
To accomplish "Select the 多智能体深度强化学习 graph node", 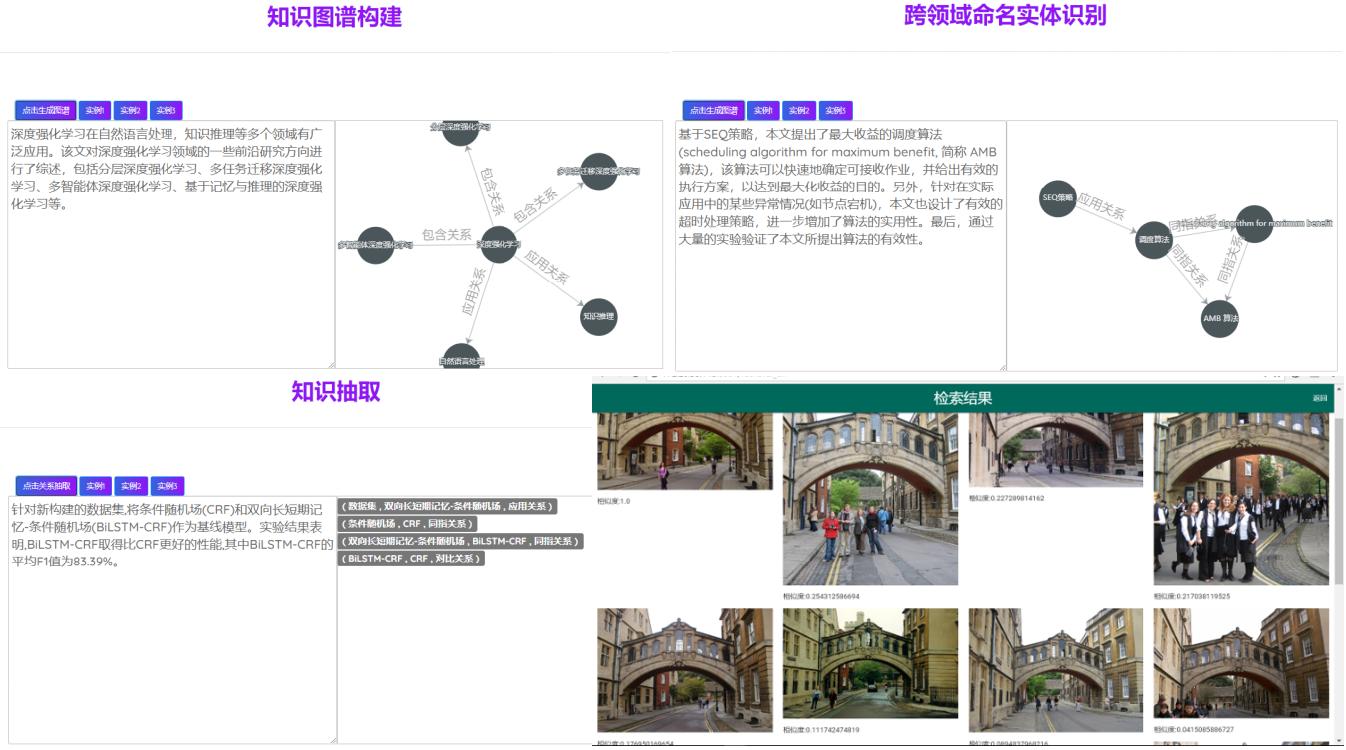I will [376, 245].
